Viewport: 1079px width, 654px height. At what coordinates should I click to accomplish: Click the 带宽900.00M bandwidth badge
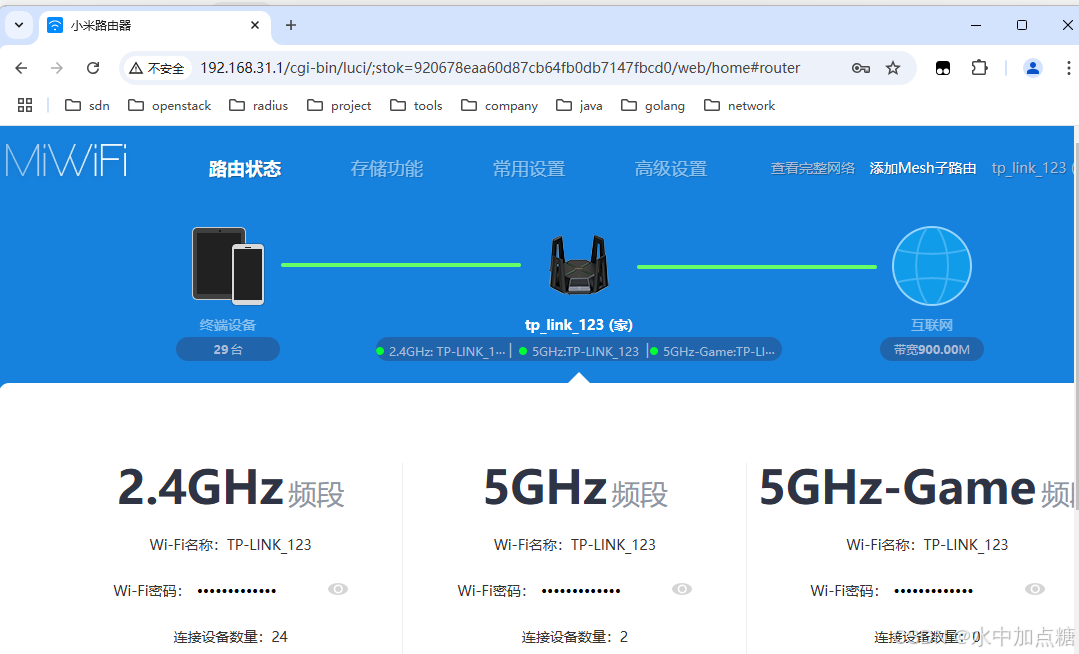932,350
